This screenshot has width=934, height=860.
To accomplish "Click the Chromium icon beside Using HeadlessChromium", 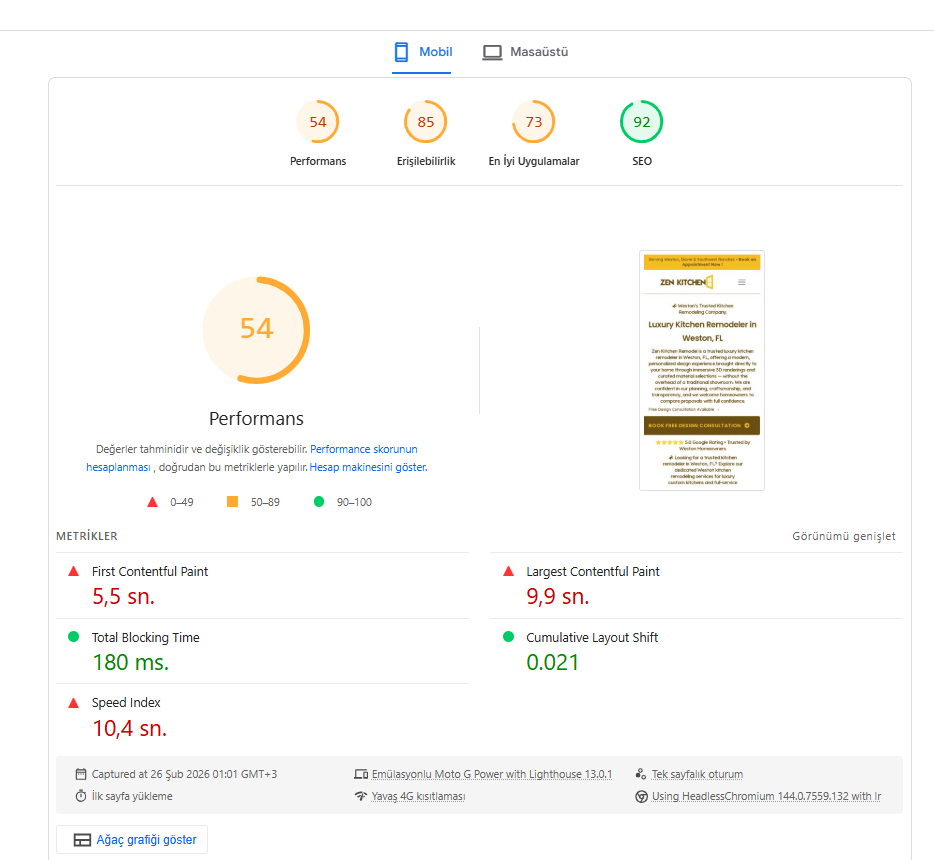I will 641,796.
